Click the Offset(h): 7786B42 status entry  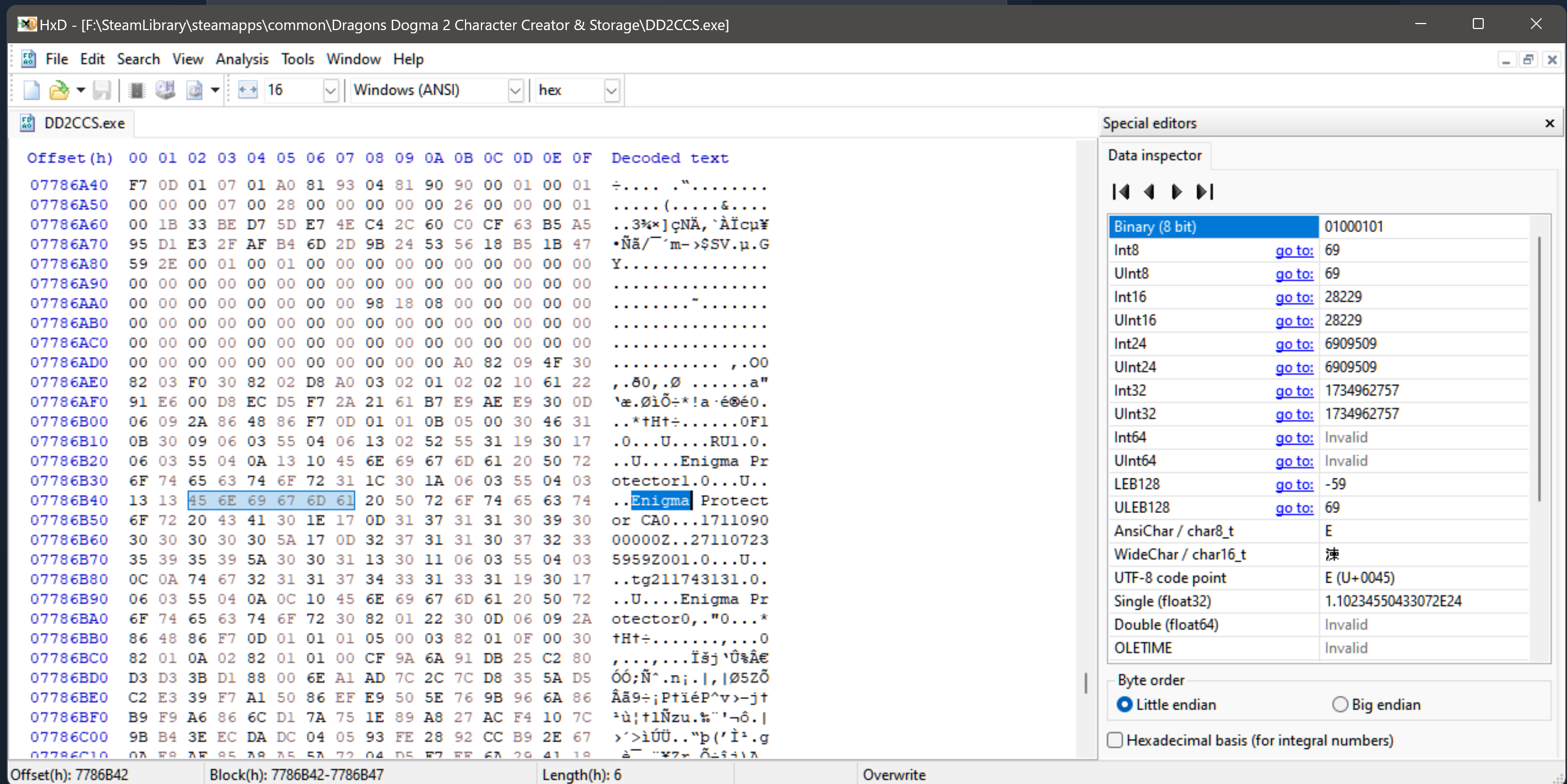click(70, 775)
